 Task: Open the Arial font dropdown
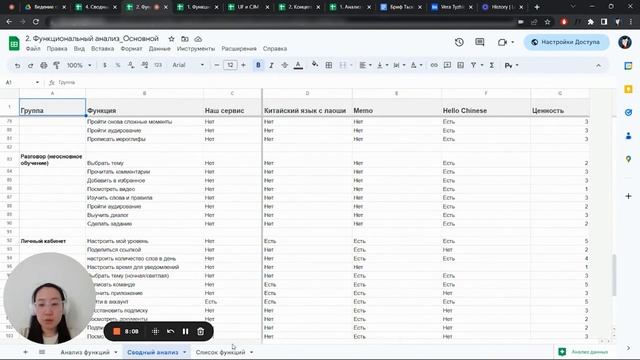tap(188, 65)
